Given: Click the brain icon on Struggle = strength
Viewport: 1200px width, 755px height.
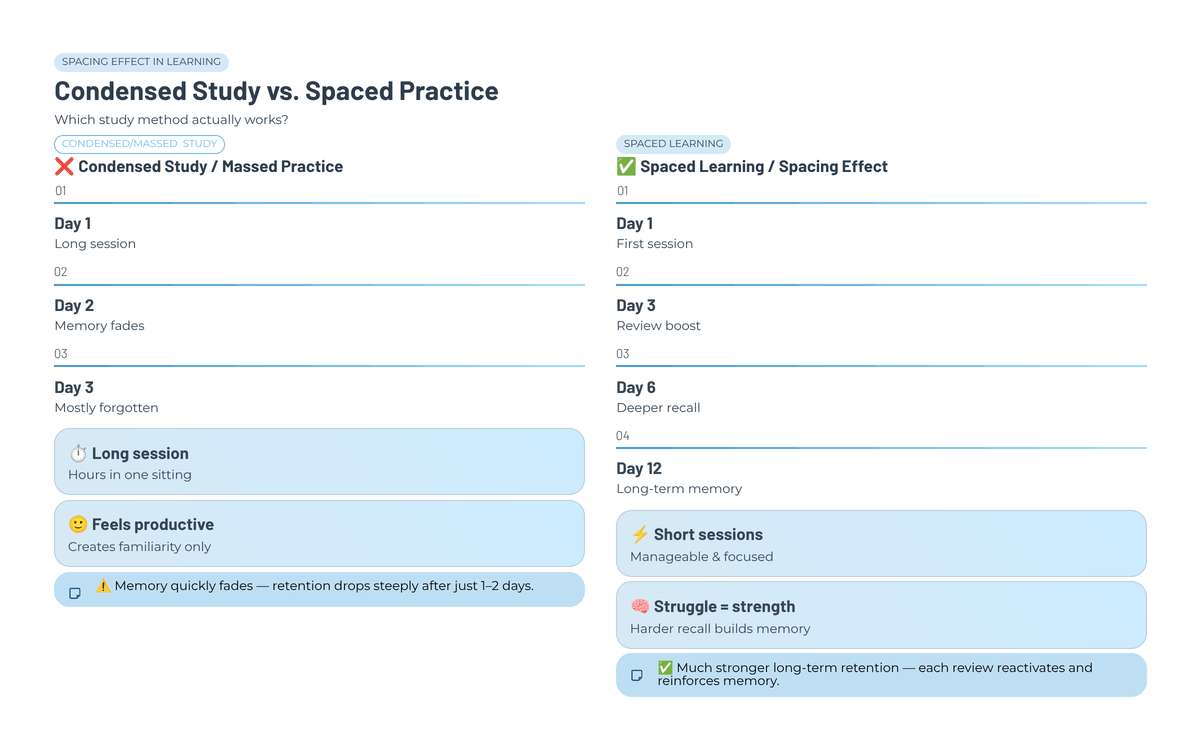Looking at the screenshot, I should coord(640,607).
